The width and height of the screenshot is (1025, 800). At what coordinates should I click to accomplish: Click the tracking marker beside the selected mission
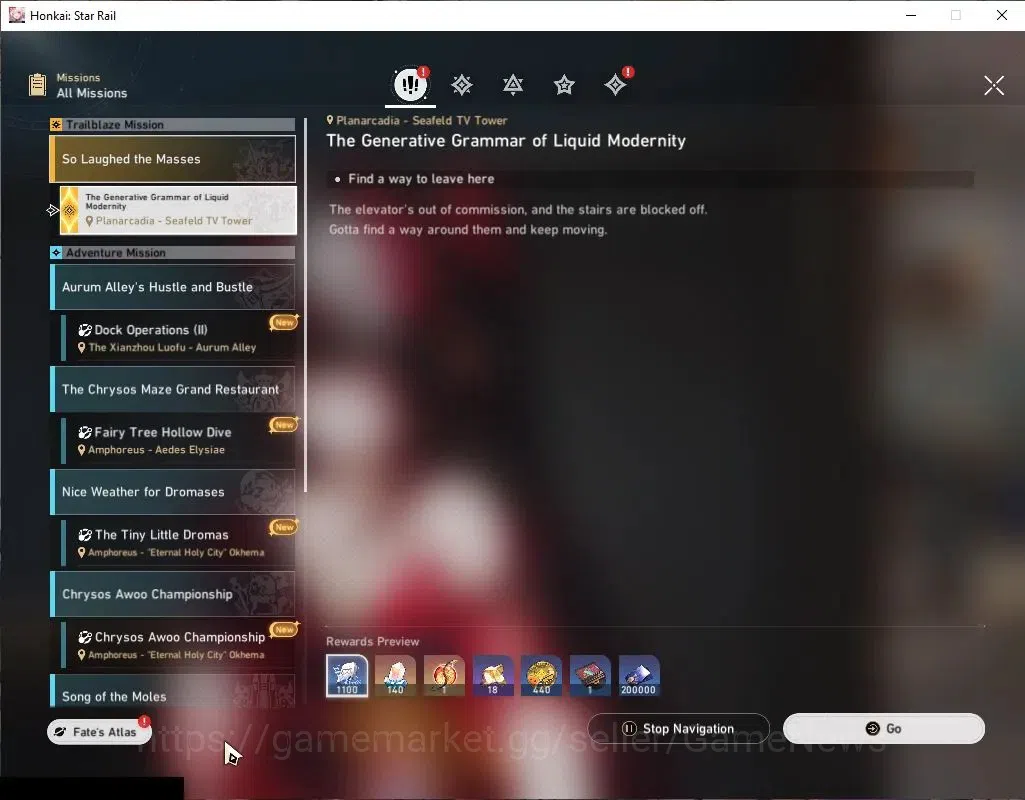(x=53, y=210)
